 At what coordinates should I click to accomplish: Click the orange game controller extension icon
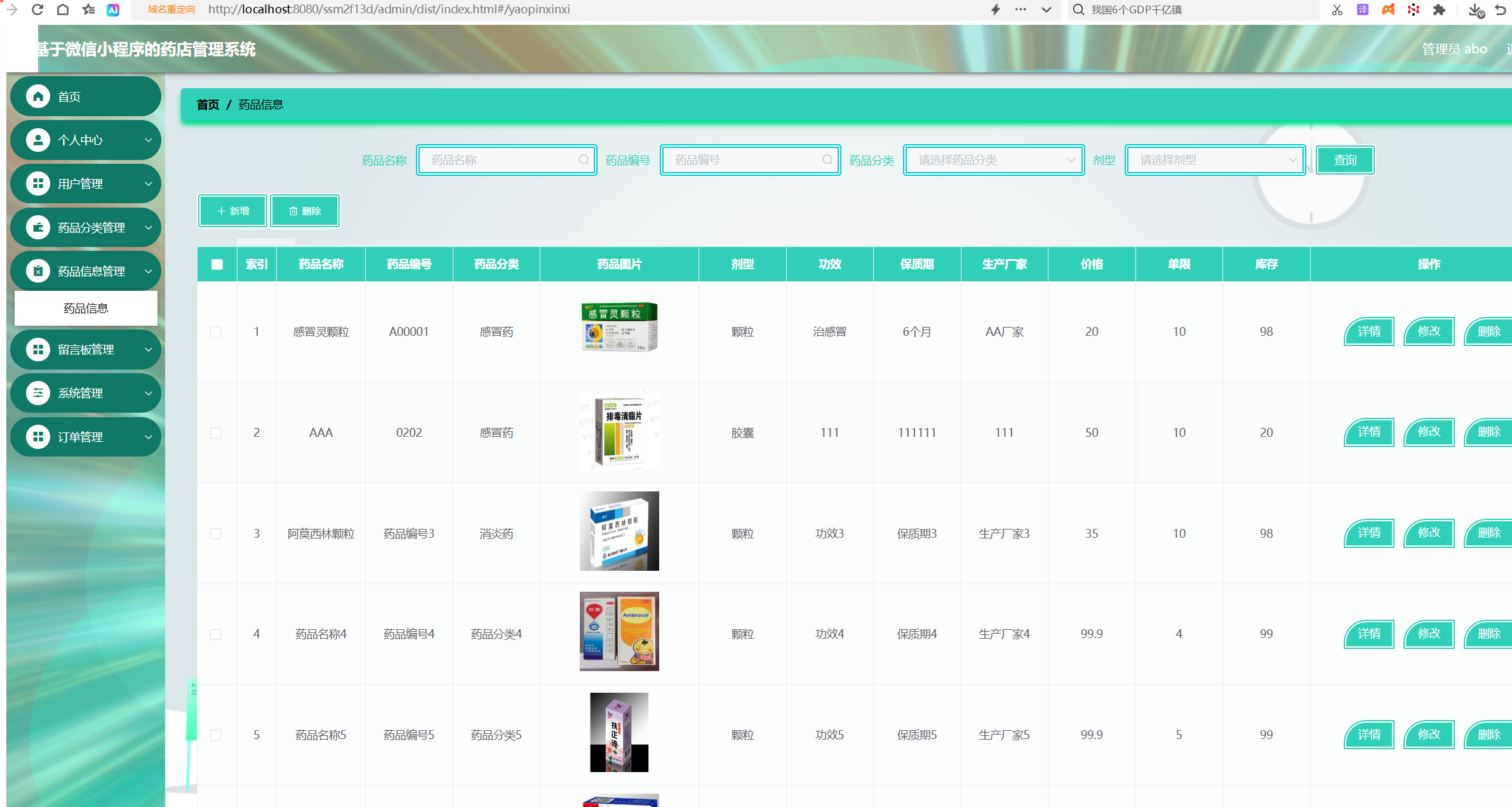point(1388,10)
